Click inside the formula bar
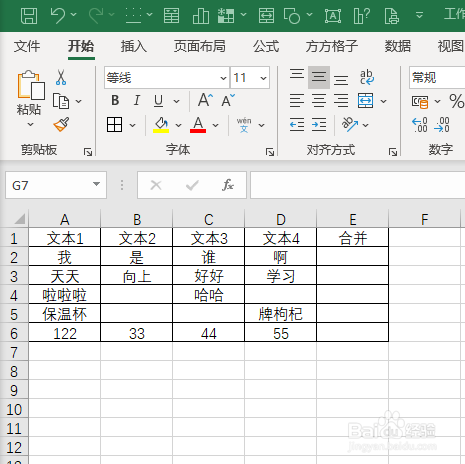Image resolution: width=465 pixels, height=464 pixels. click(358, 185)
